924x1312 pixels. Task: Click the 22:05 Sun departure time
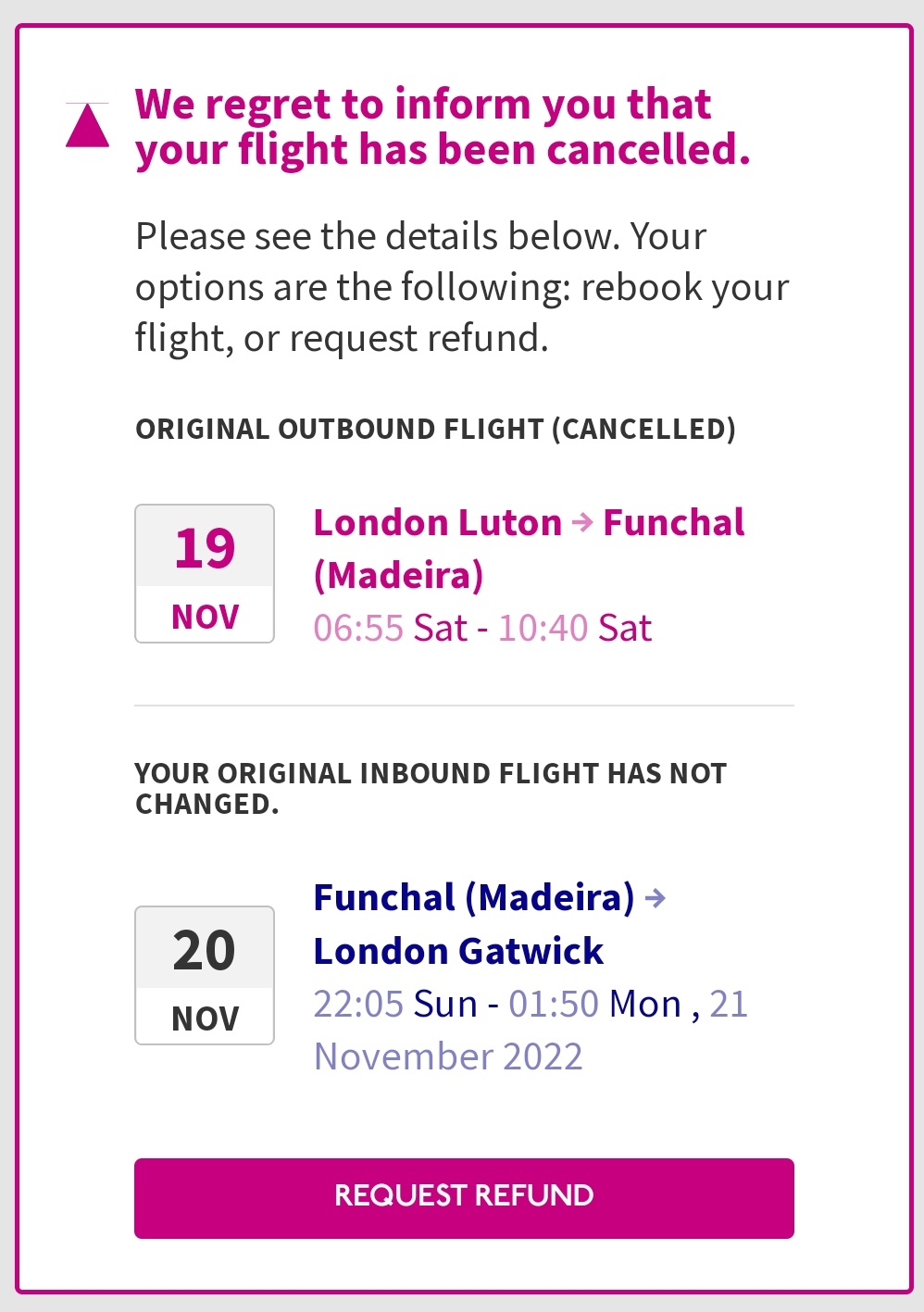394,1004
